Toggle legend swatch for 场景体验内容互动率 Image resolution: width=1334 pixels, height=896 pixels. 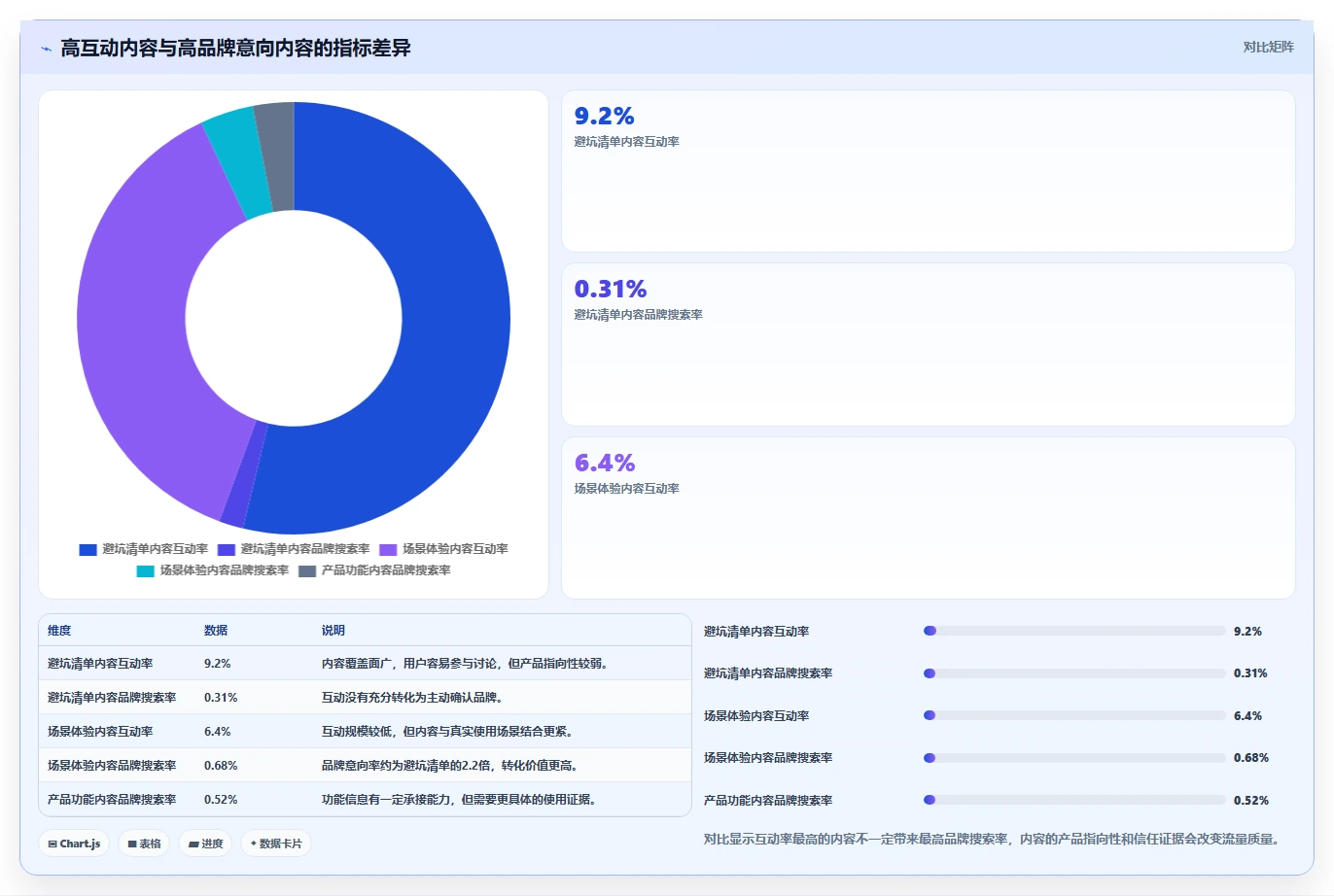pyautogui.click(x=388, y=549)
